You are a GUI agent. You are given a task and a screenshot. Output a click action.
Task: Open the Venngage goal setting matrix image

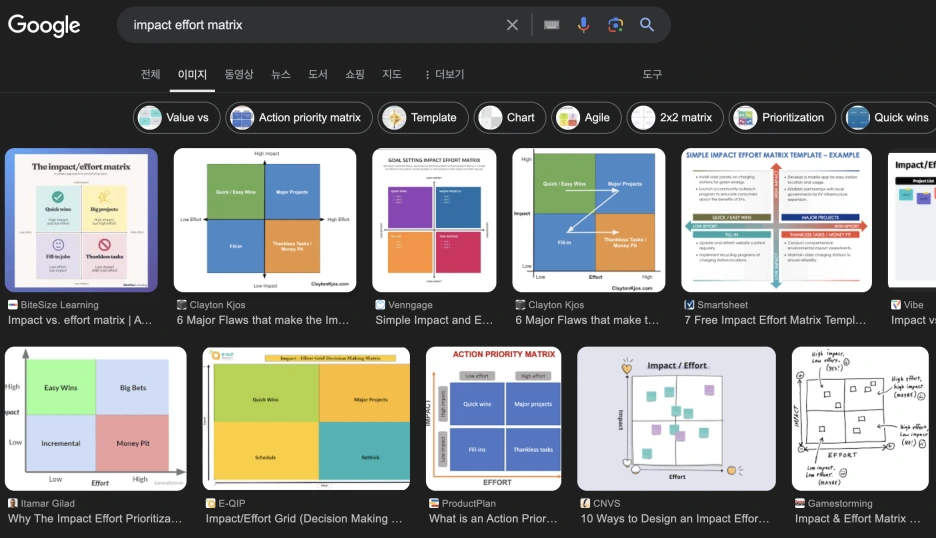tap(434, 220)
